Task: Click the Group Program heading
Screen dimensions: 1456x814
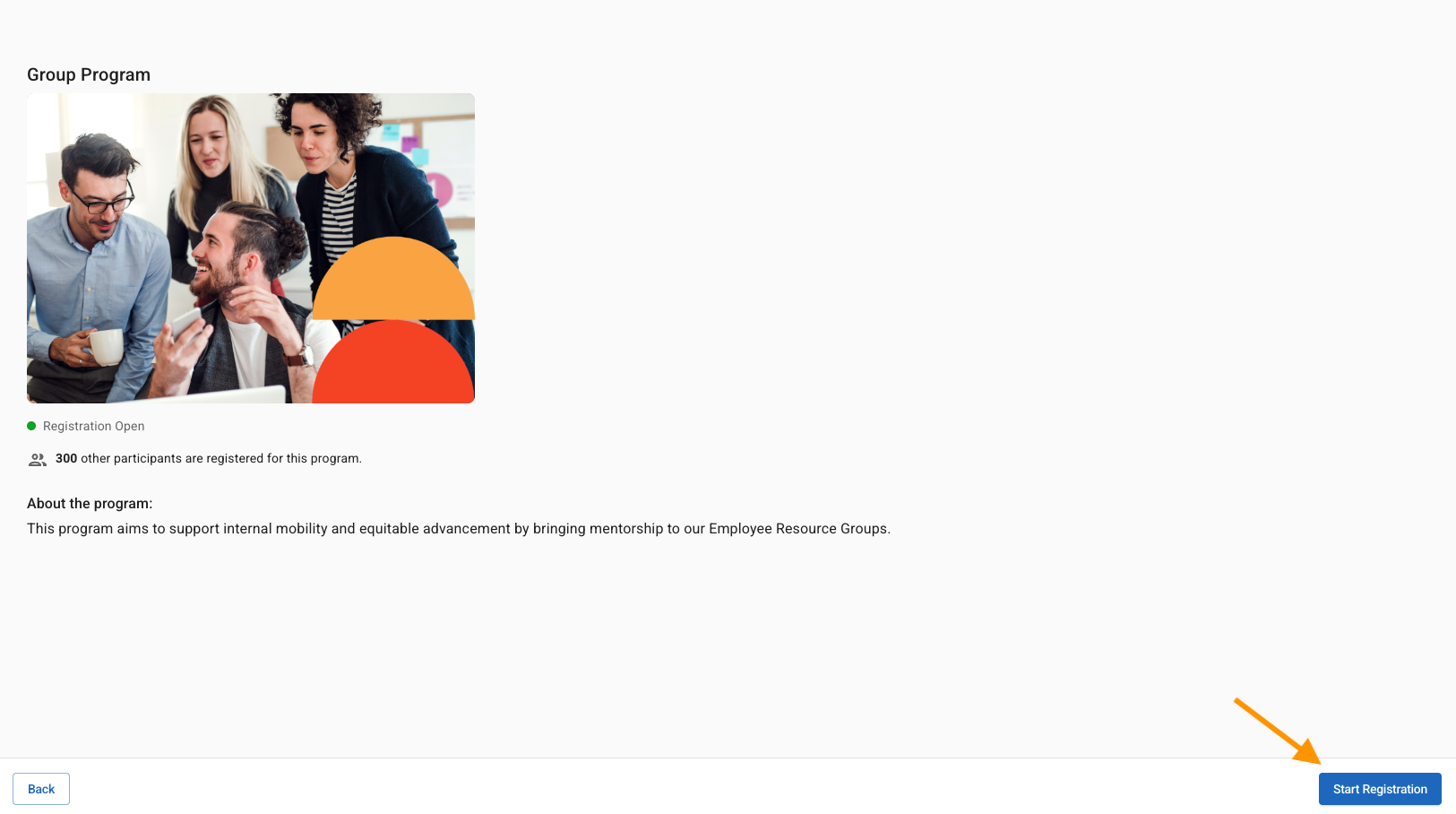Action: click(x=89, y=74)
